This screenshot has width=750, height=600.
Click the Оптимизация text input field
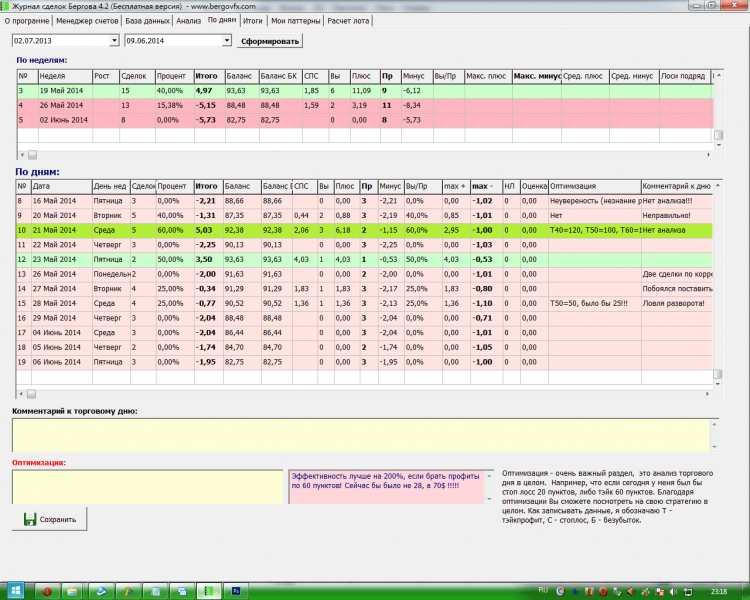tap(147, 486)
